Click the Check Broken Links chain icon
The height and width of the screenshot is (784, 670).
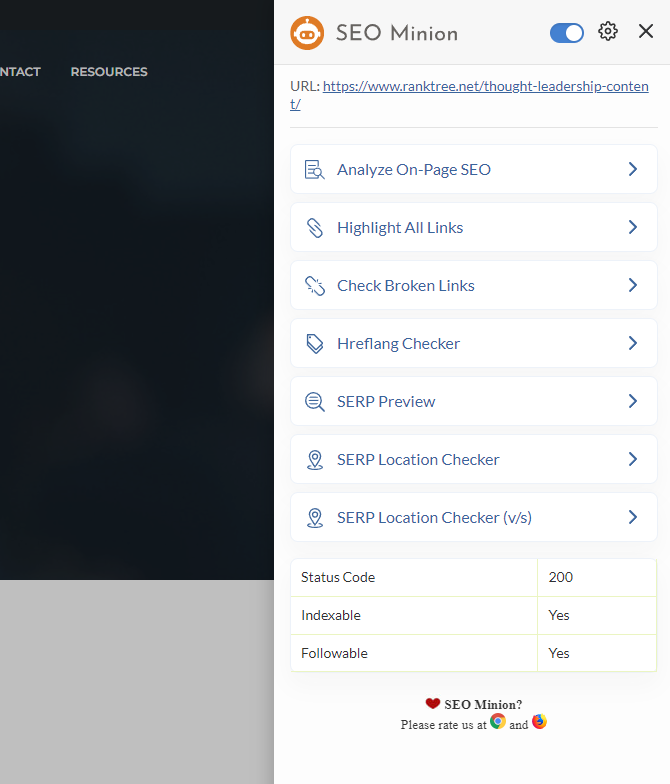(314, 286)
